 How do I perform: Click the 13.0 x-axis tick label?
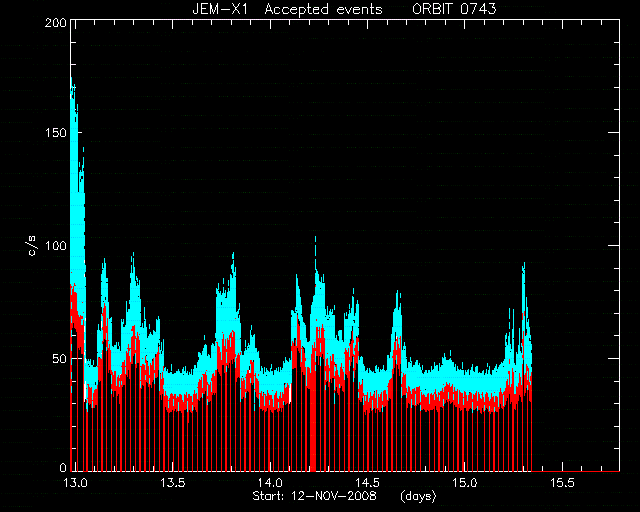pyautogui.click(x=76, y=483)
